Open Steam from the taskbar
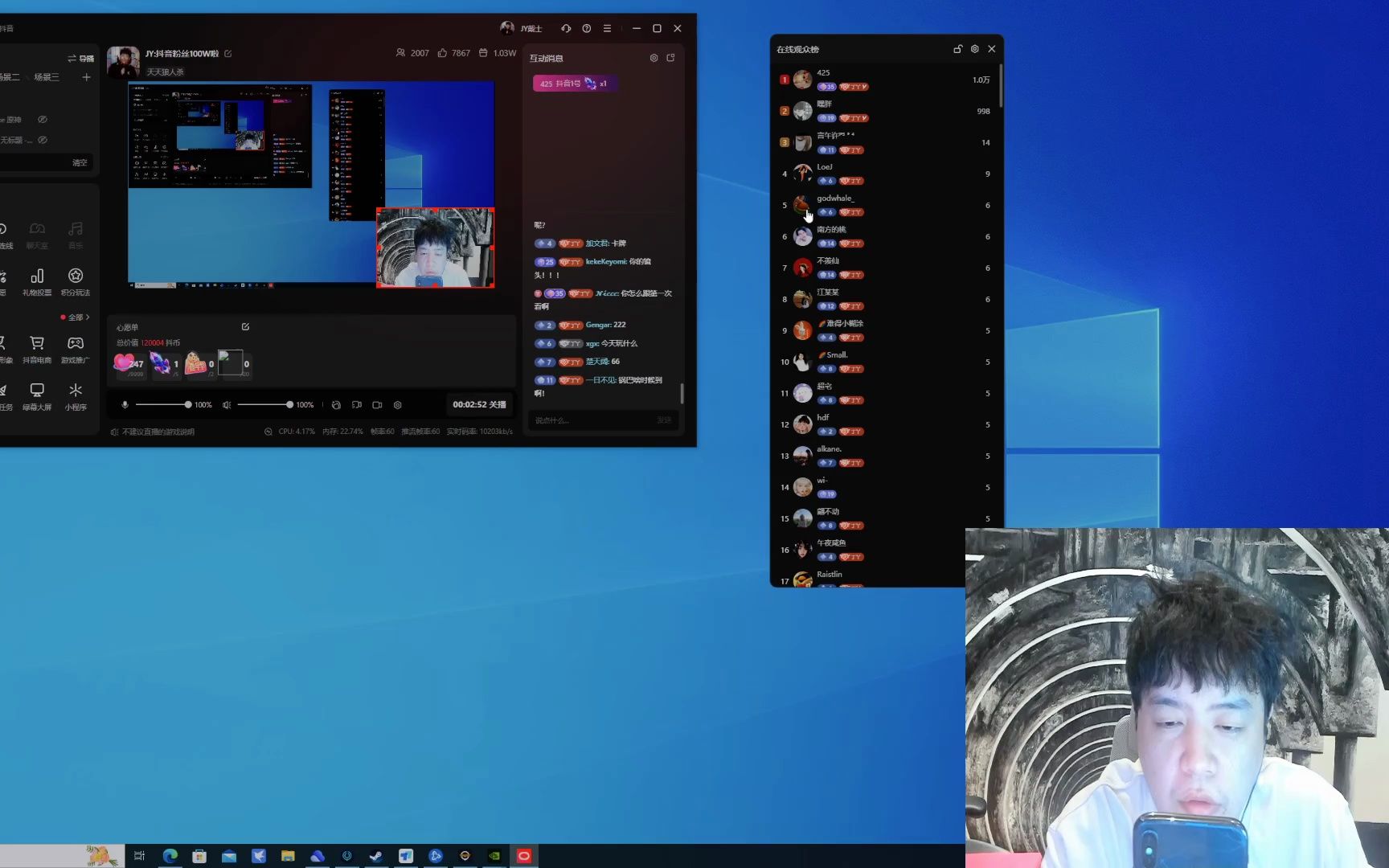The width and height of the screenshot is (1389, 868). (375, 856)
